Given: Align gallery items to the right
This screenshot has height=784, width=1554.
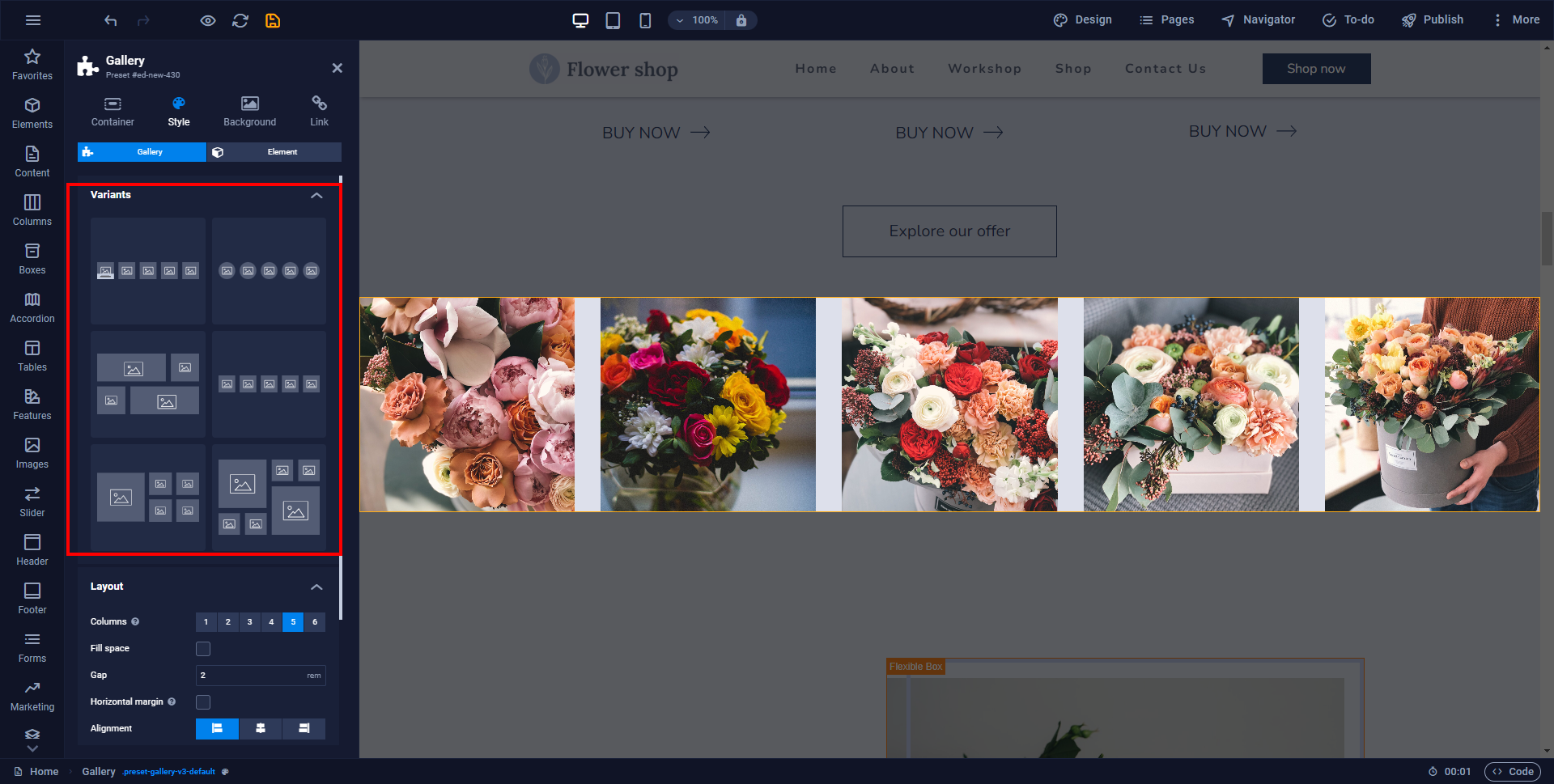Looking at the screenshot, I should (304, 729).
